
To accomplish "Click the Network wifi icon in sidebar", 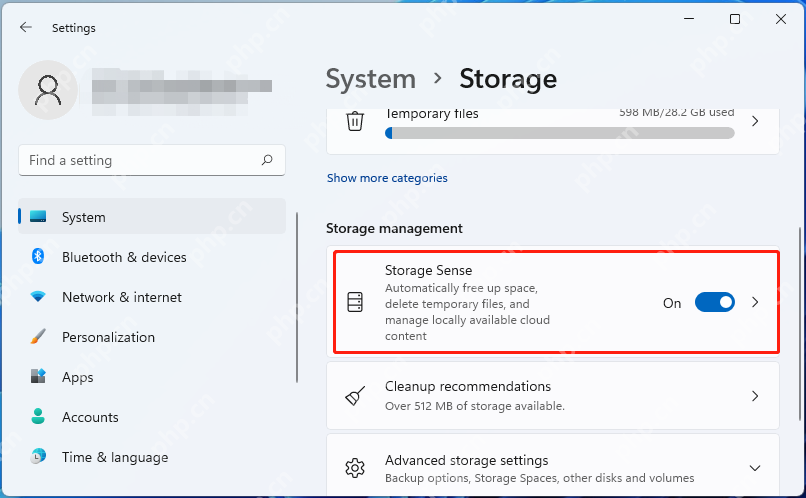I will (x=38, y=297).
